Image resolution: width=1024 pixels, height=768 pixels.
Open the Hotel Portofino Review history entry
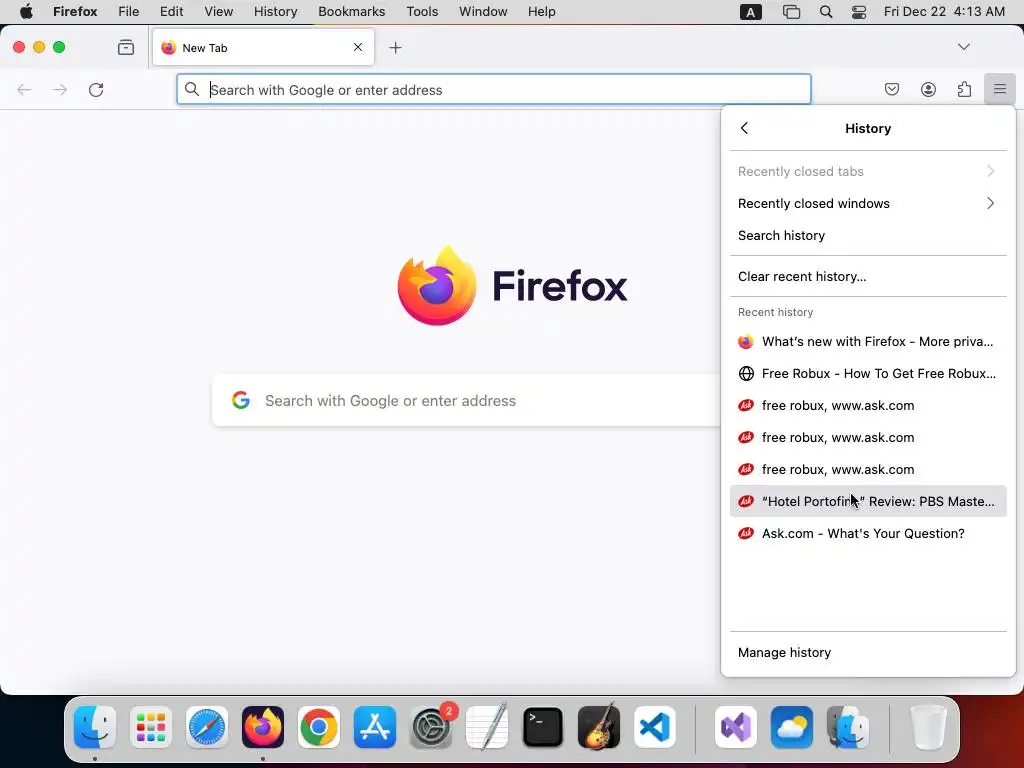[868, 501]
